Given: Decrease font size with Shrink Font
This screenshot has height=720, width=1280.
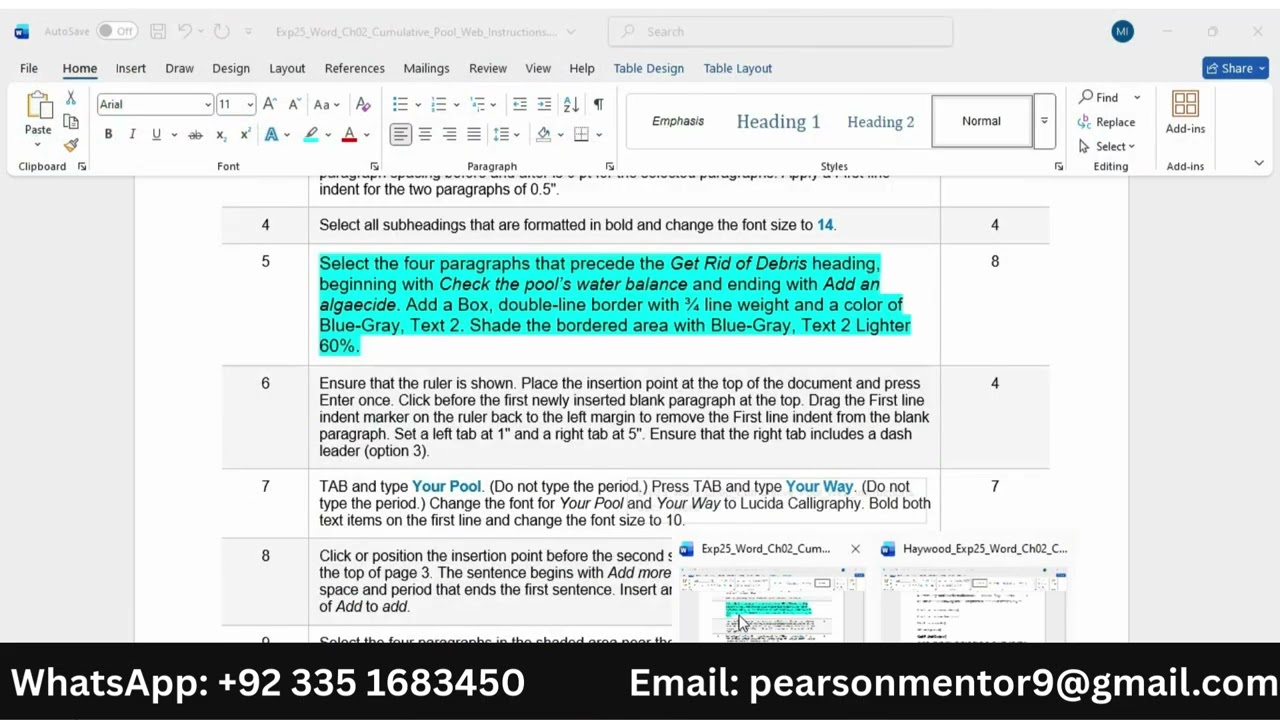Looking at the screenshot, I should [294, 104].
